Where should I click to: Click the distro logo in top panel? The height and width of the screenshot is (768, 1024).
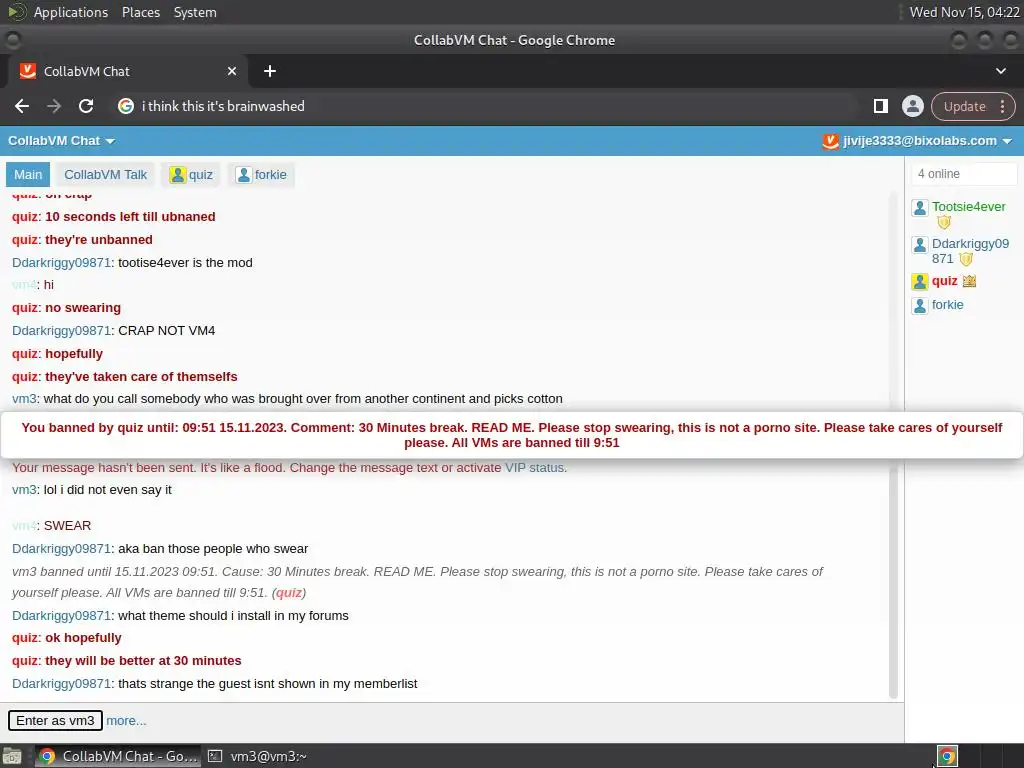[x=17, y=12]
